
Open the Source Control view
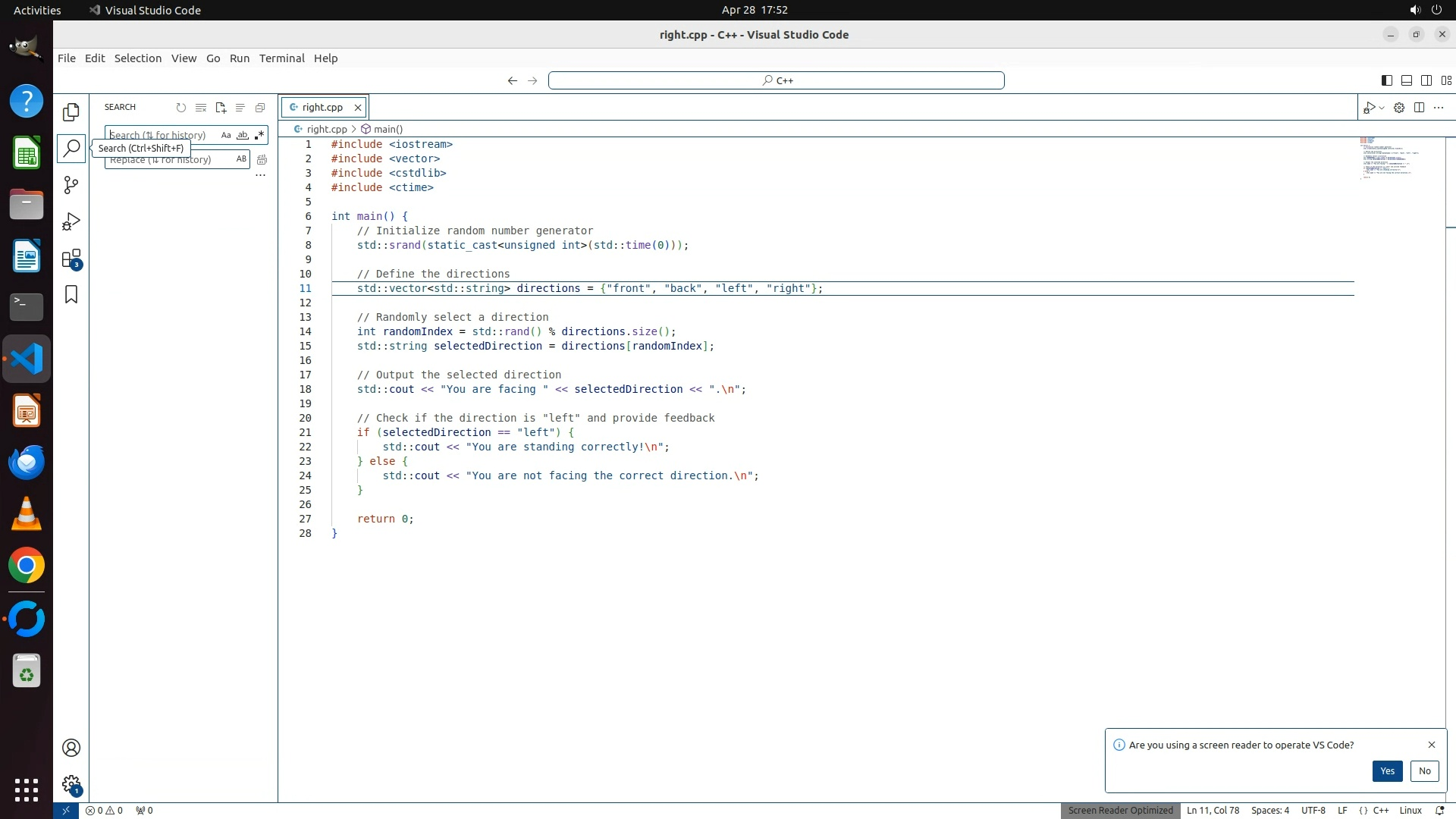point(71,185)
